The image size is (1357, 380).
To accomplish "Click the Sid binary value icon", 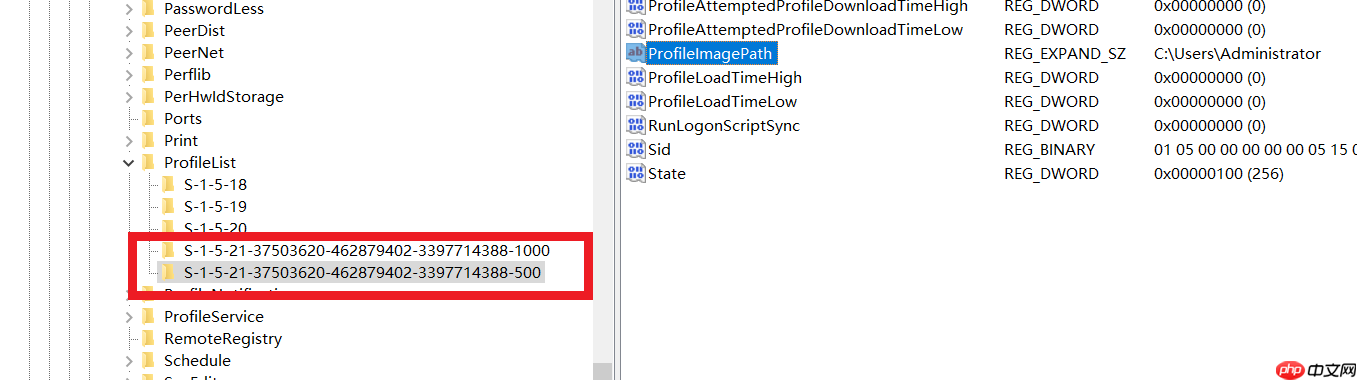I will coord(635,149).
